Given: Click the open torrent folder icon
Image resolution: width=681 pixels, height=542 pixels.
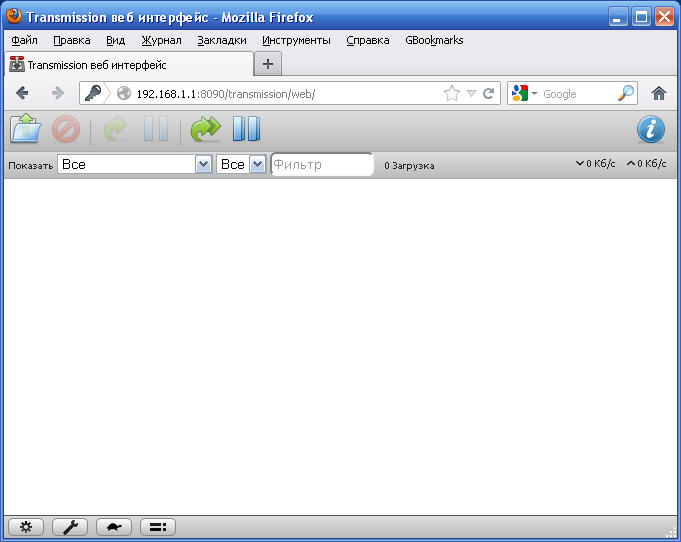Looking at the screenshot, I should tap(25, 130).
